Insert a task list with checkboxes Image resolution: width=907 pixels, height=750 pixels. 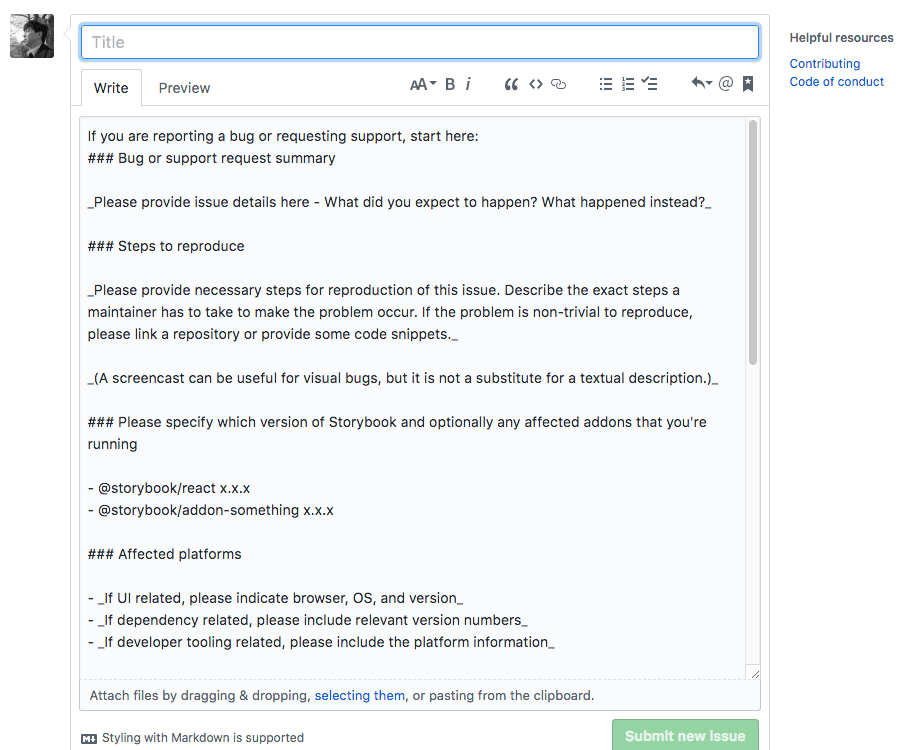(x=650, y=85)
